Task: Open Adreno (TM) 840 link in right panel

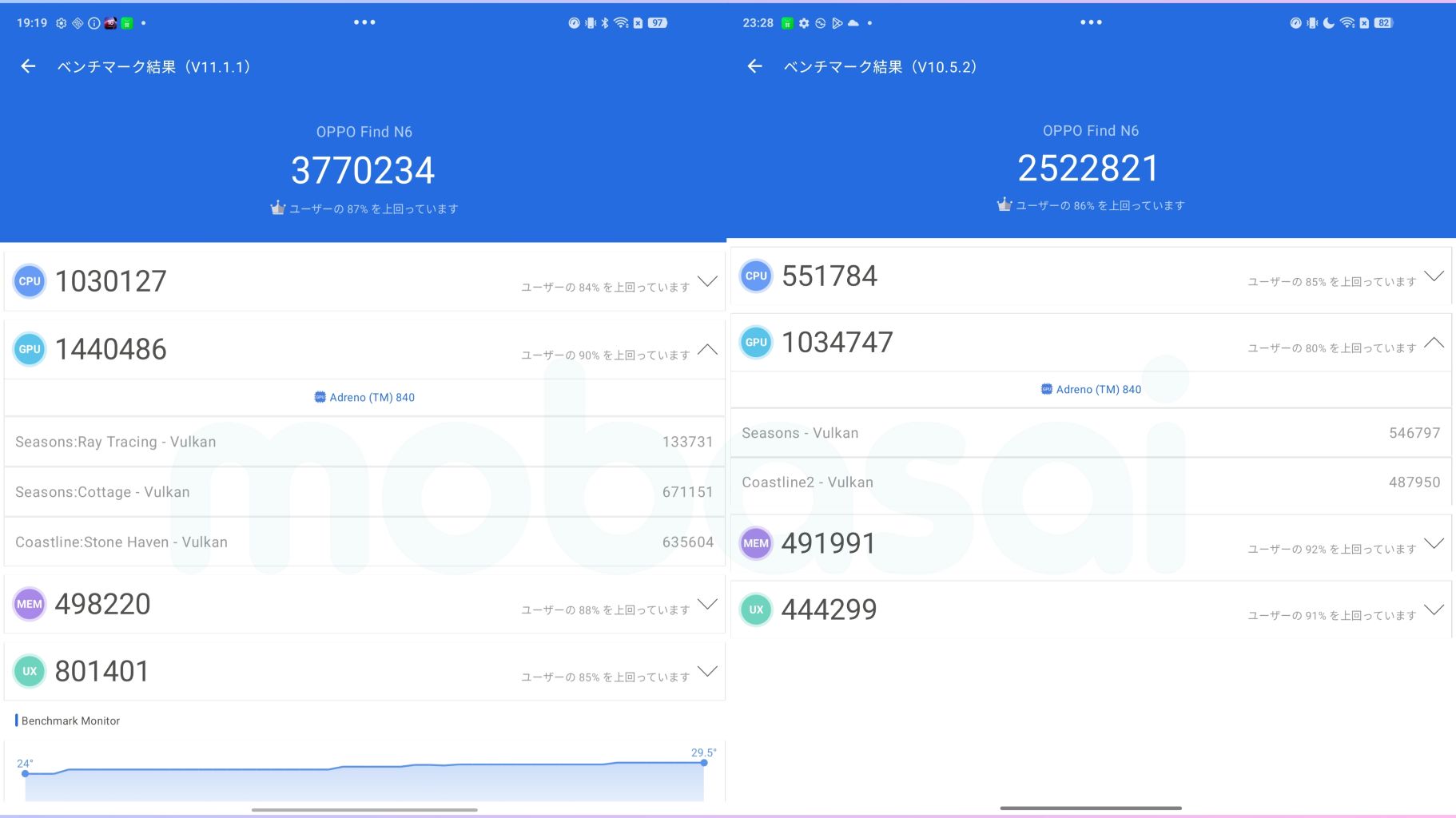Action: [x=1091, y=389]
